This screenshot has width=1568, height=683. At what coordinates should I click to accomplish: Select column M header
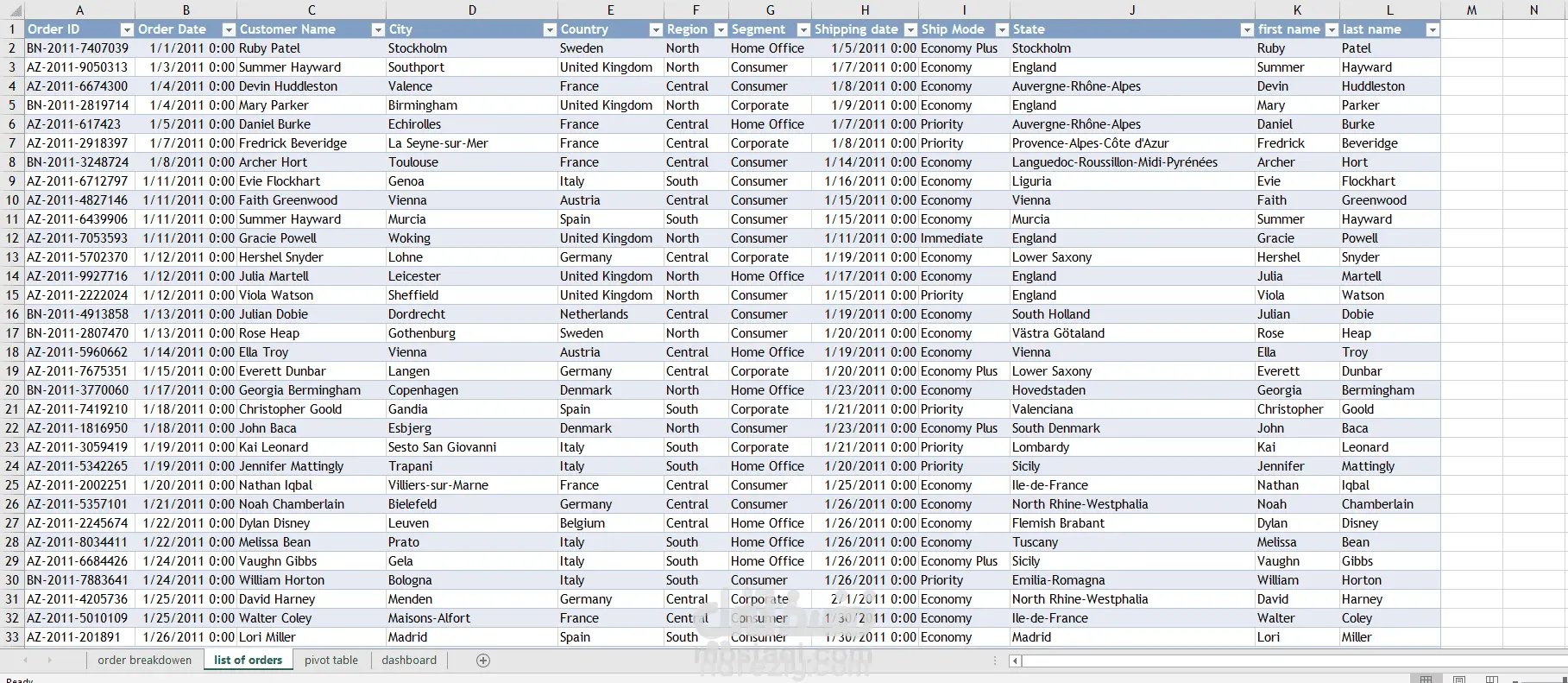(x=1471, y=10)
